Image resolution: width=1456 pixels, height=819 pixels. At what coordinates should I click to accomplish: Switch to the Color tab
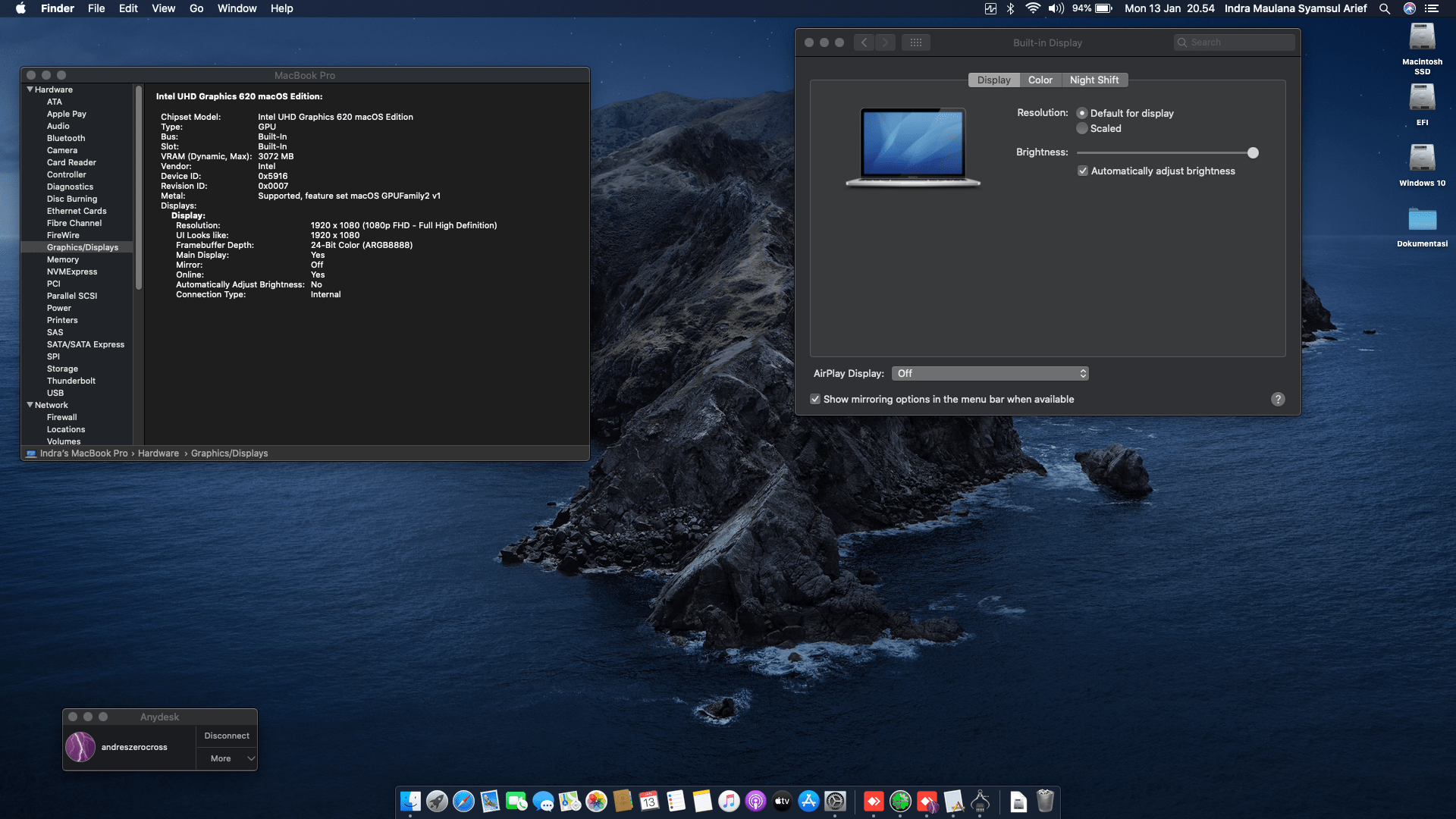point(1040,80)
